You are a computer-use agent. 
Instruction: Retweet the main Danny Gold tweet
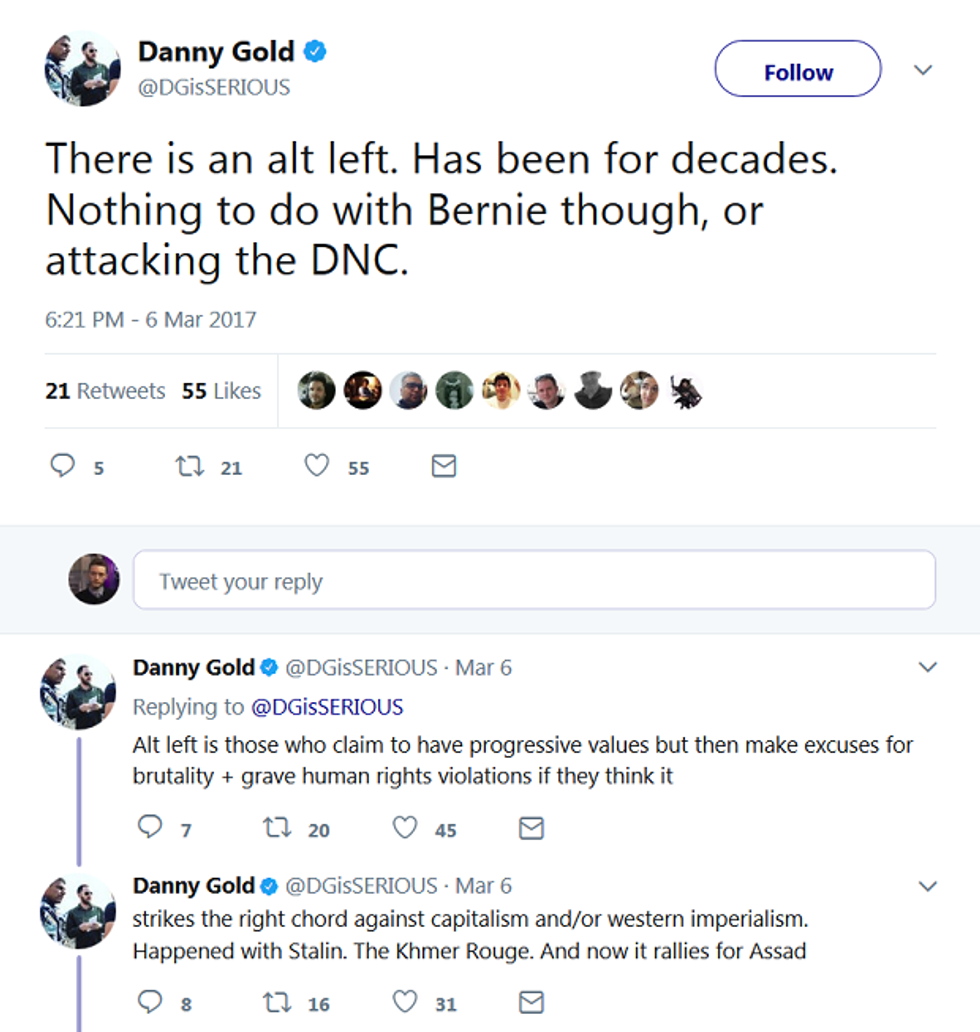click(188, 466)
